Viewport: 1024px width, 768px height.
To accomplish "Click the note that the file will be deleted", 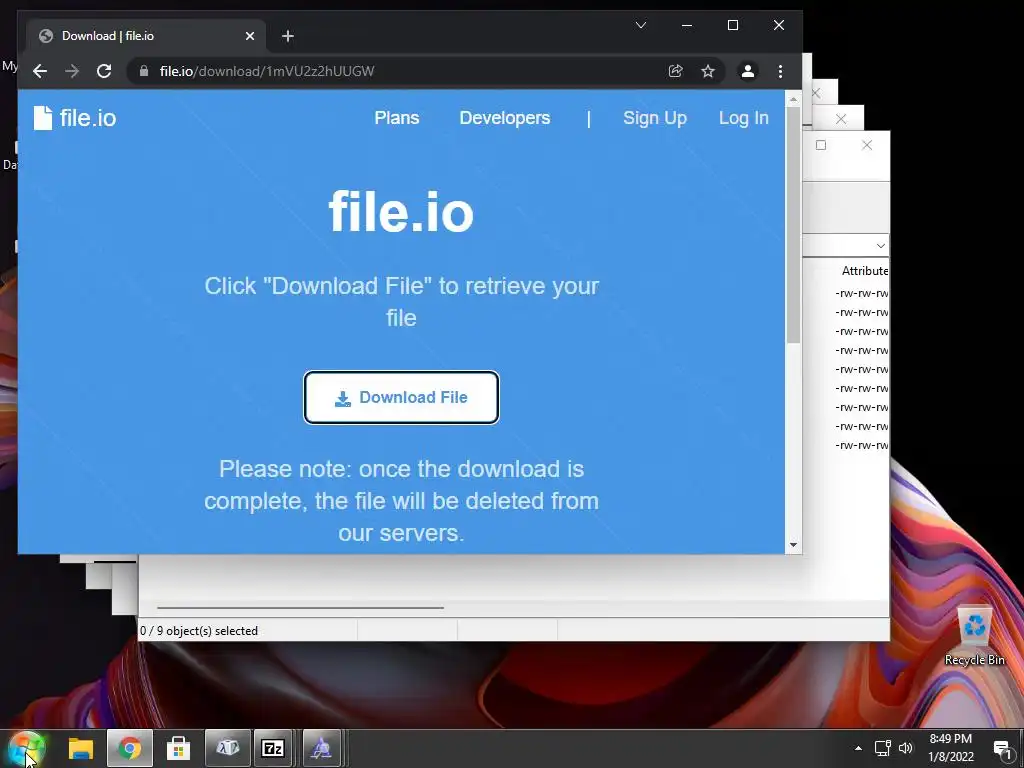I will click(x=401, y=501).
